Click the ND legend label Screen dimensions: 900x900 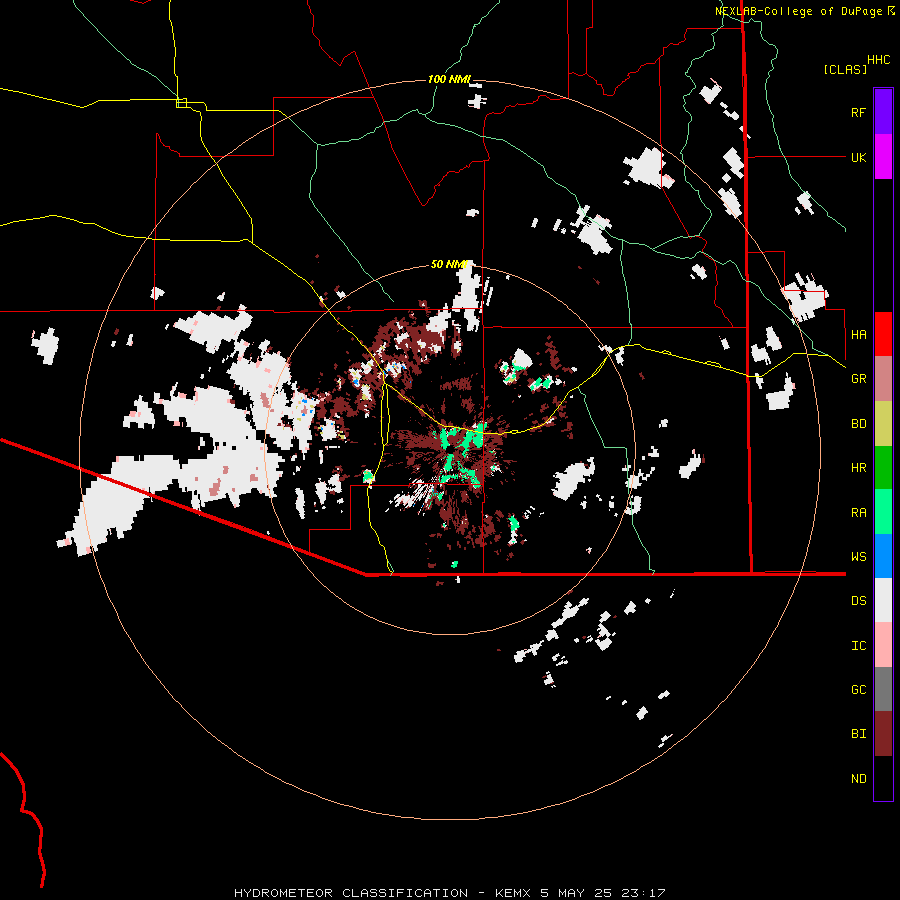coord(858,779)
